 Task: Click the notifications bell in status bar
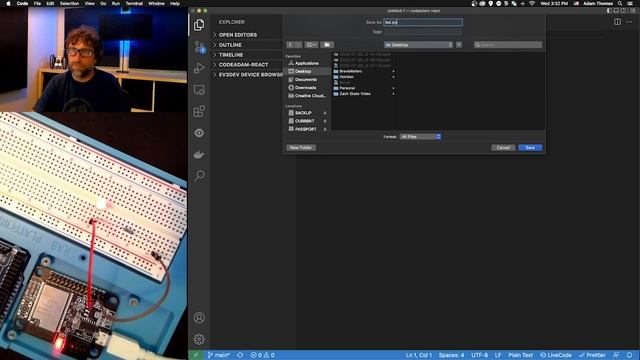coord(630,355)
